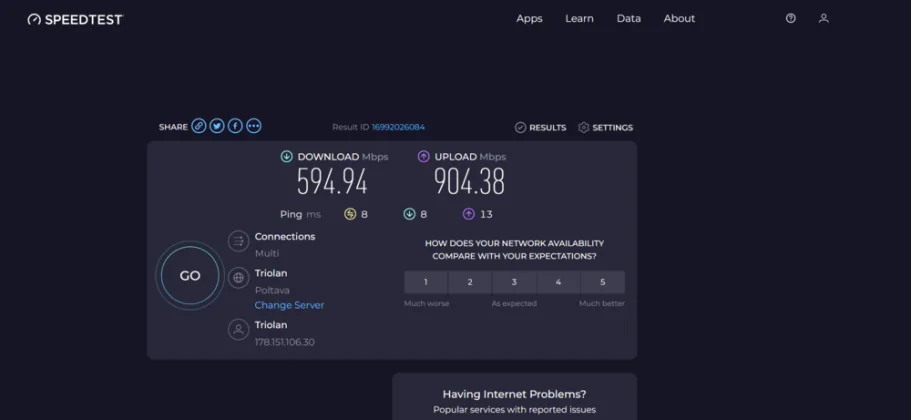Open the Results page

coord(540,128)
